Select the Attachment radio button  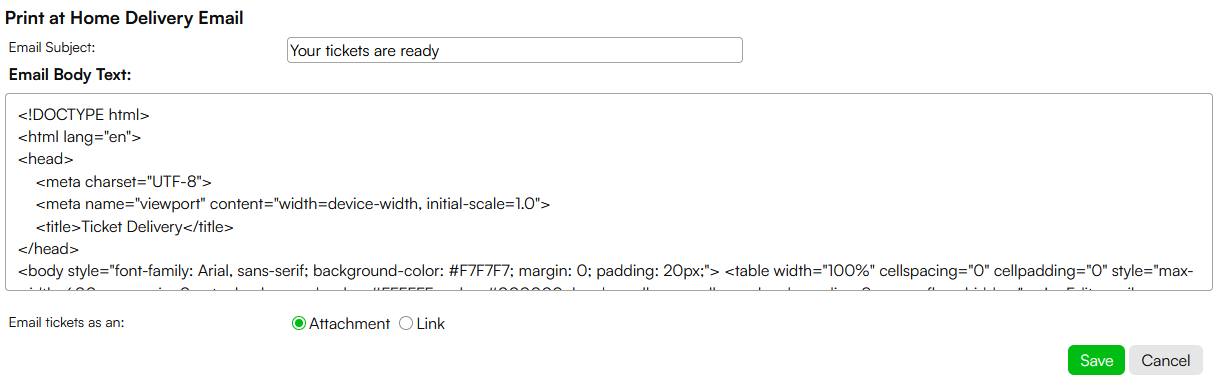(298, 324)
